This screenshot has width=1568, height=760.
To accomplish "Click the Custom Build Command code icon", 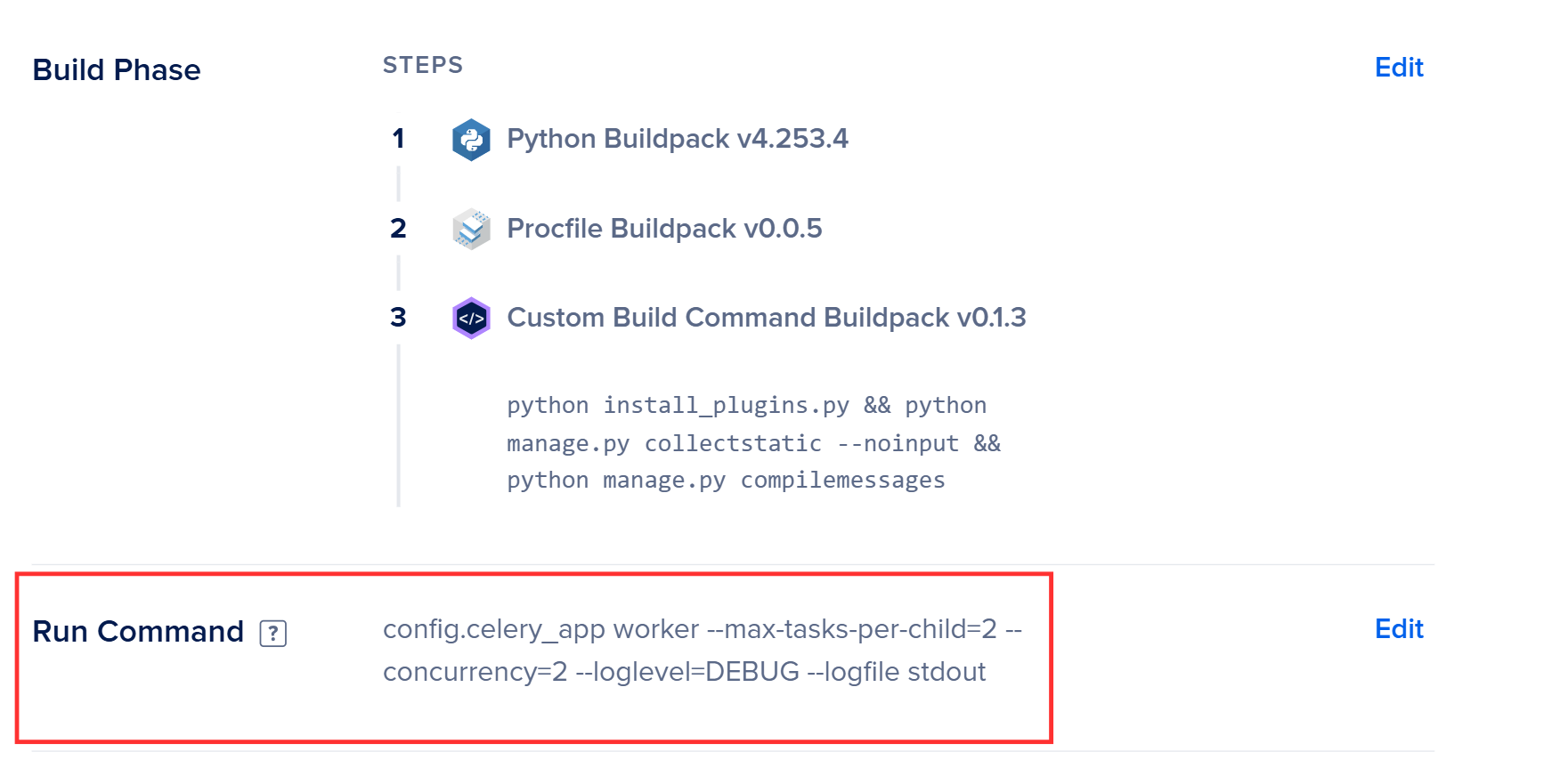I will pyautogui.click(x=471, y=319).
